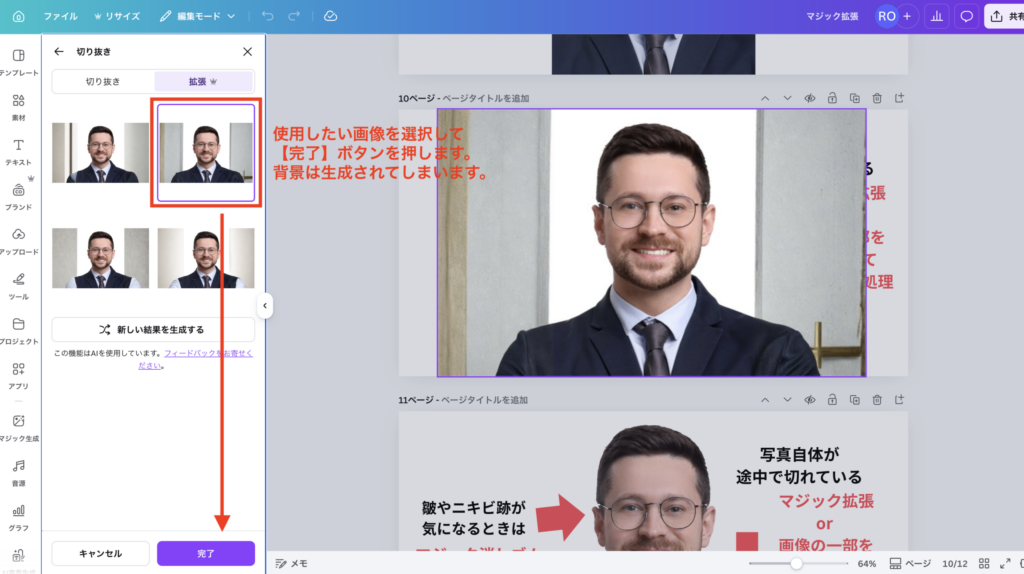
Task: Click the zoom slider handle
Action: [x=796, y=563]
